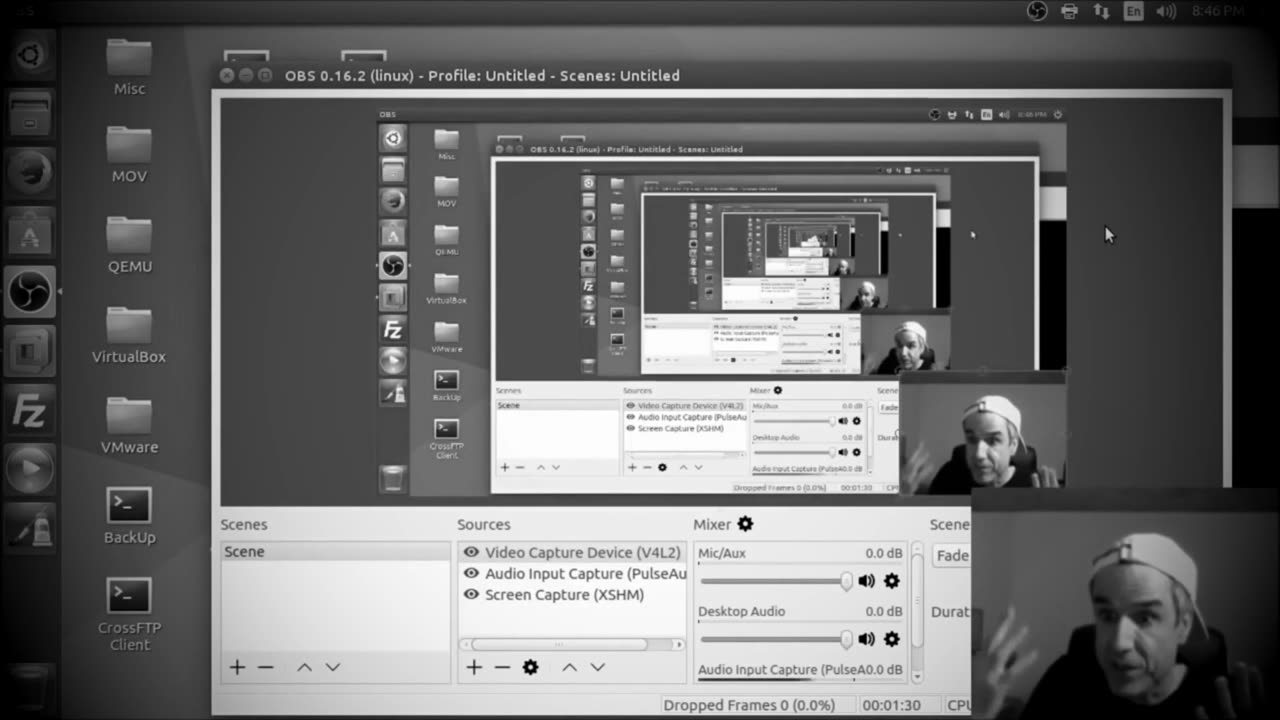Viewport: 1280px width, 720px height.
Task: Click the 8:46 PM clock
Action: point(1218,11)
